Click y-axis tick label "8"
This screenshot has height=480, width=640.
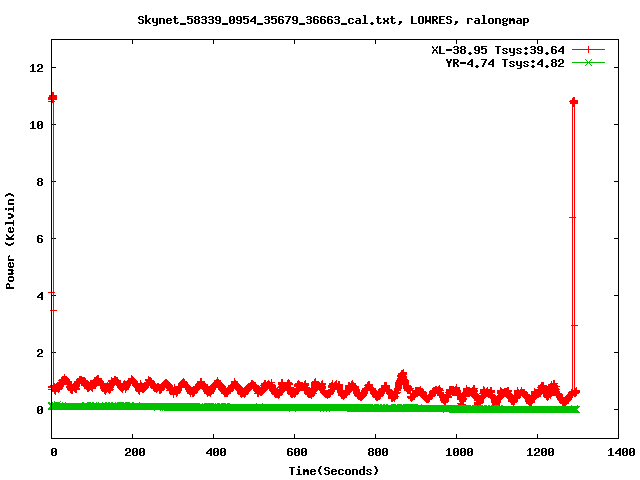coord(40,182)
